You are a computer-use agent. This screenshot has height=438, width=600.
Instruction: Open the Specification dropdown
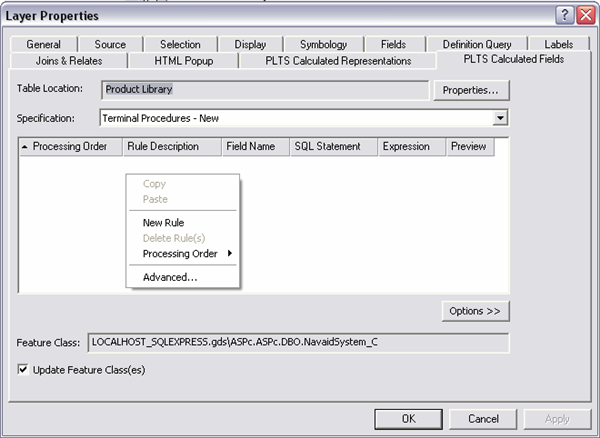501,118
